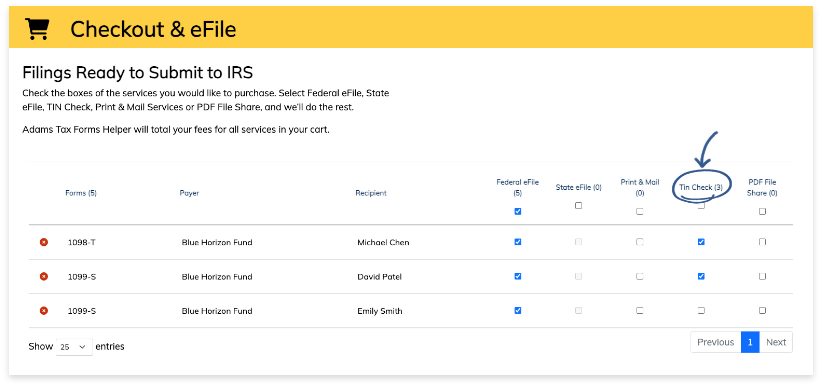822x387 pixels.
Task: Click Blue Horizon Fund in Michael Chen row
Action: (217, 242)
